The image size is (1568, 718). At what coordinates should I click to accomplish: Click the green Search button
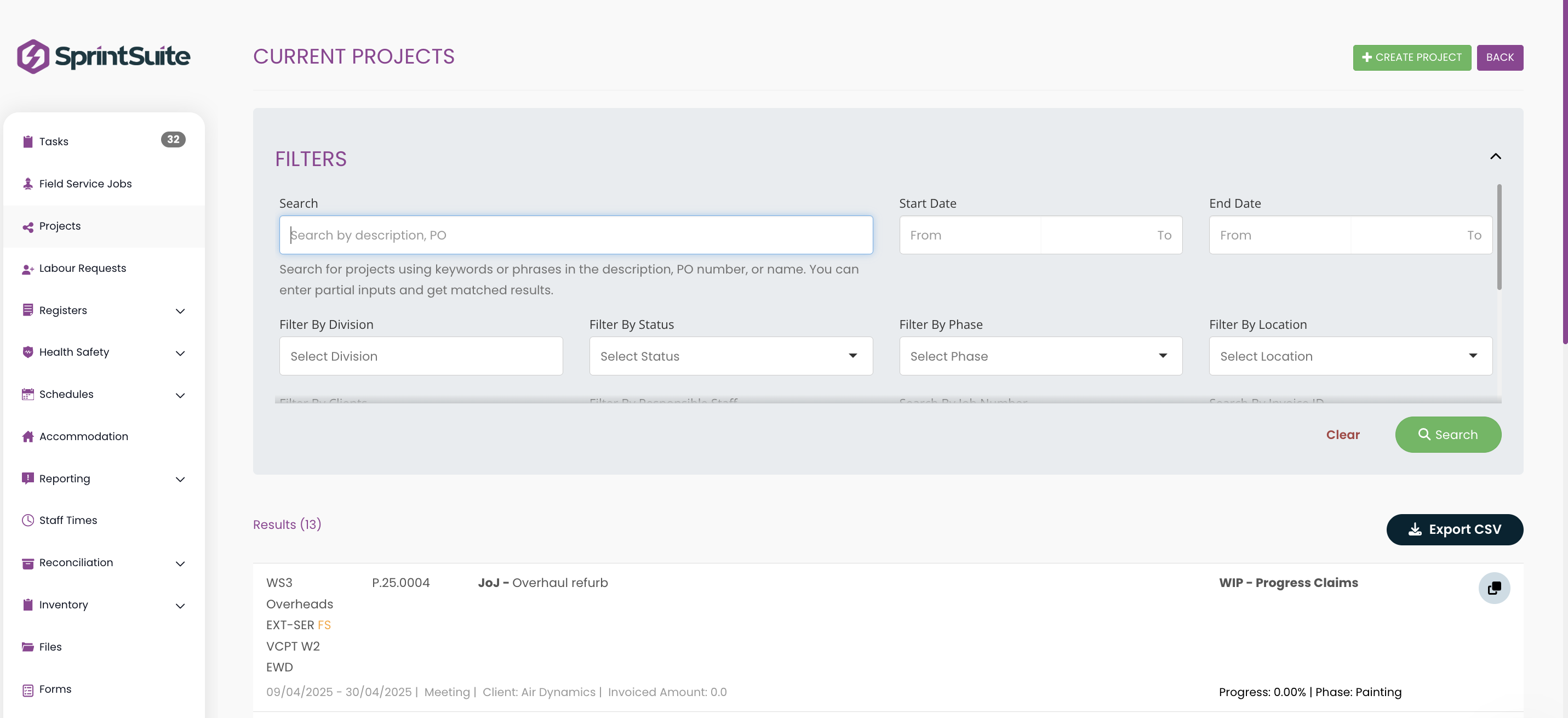click(x=1447, y=434)
